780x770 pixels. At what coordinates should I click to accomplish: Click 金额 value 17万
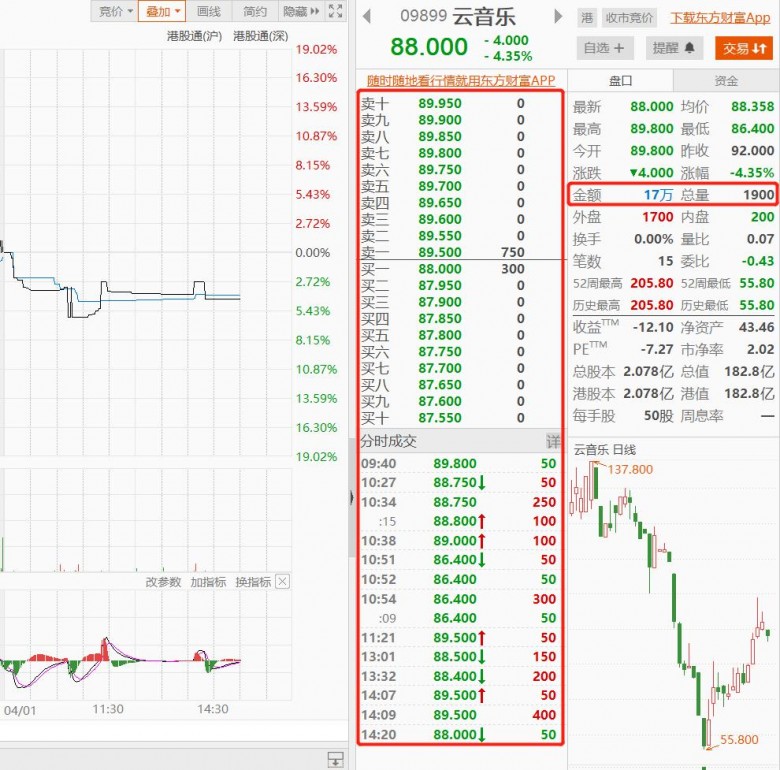click(x=658, y=195)
